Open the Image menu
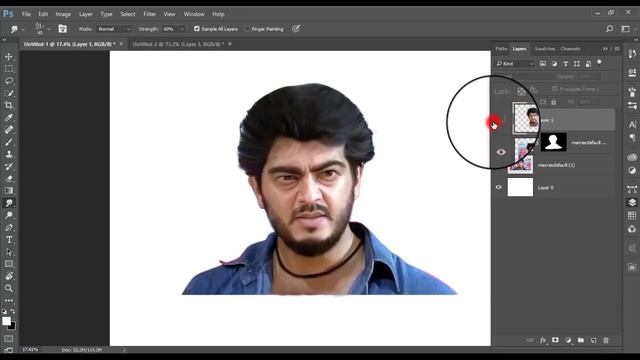The image size is (640, 360). point(63,14)
